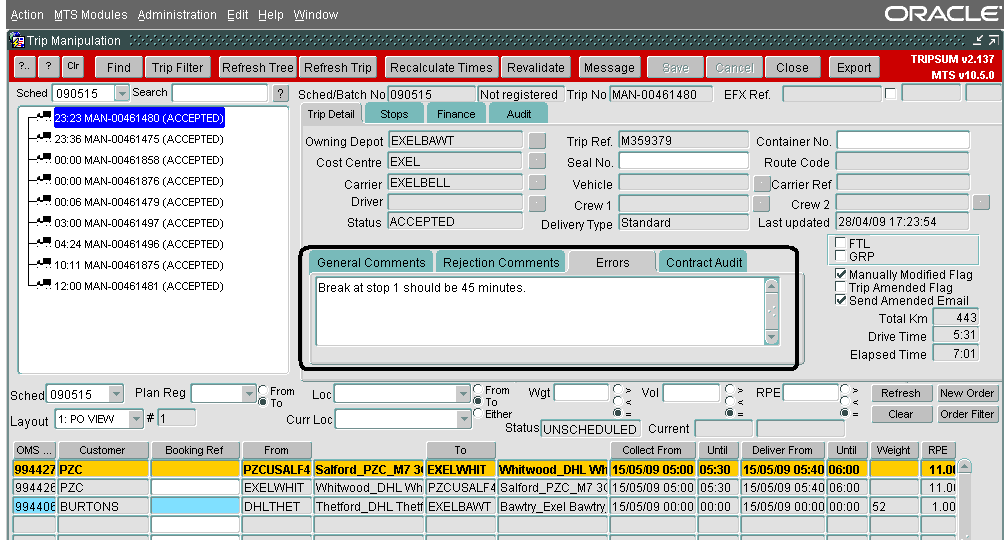
Task: Tick the FTL checkbox
Action: point(841,243)
